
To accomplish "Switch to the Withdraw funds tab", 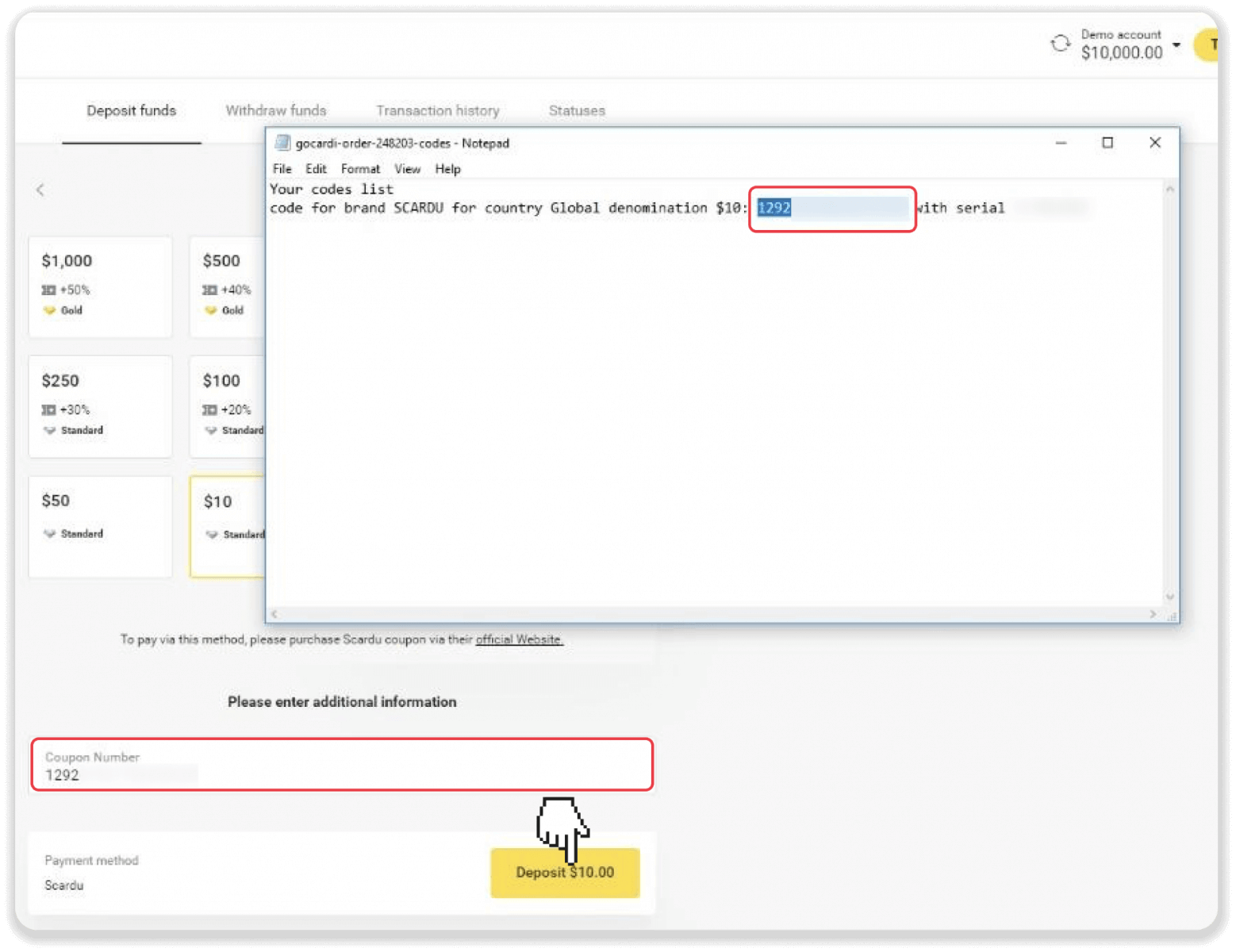I will coord(275,110).
